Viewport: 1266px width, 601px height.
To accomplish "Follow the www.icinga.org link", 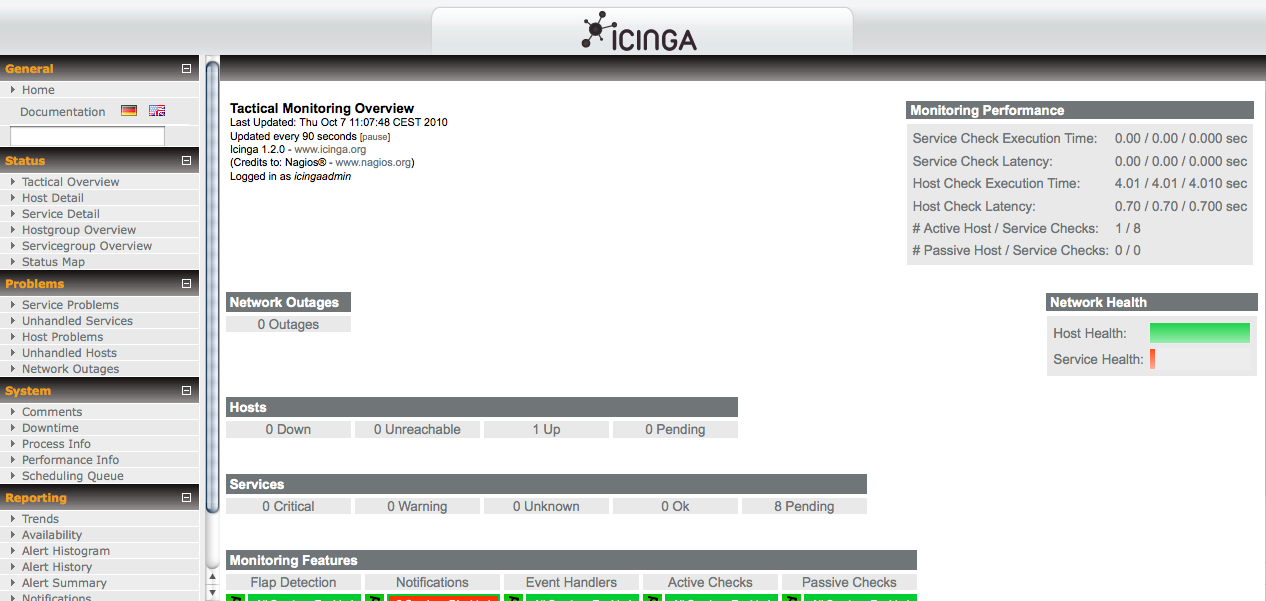I will [x=330, y=149].
